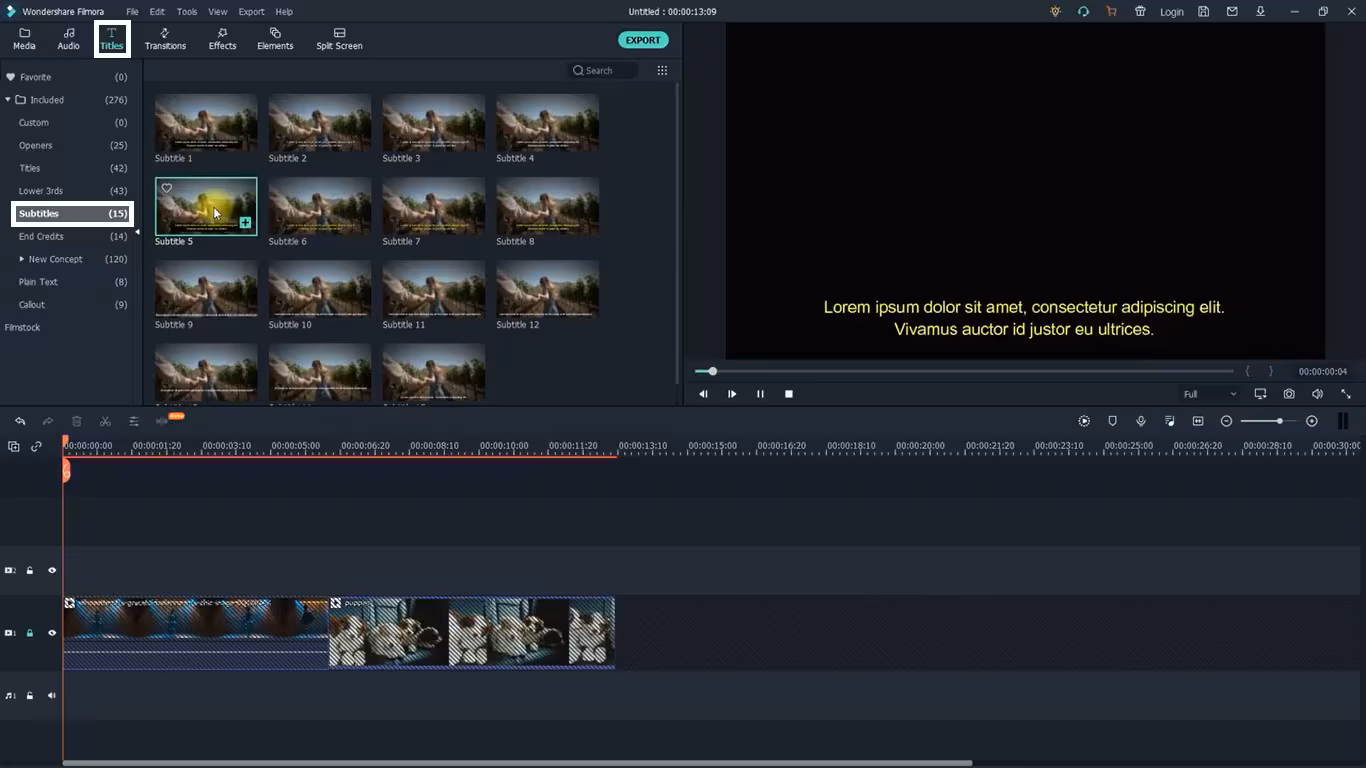
Task: Switch to the Effects tab
Action: point(222,39)
